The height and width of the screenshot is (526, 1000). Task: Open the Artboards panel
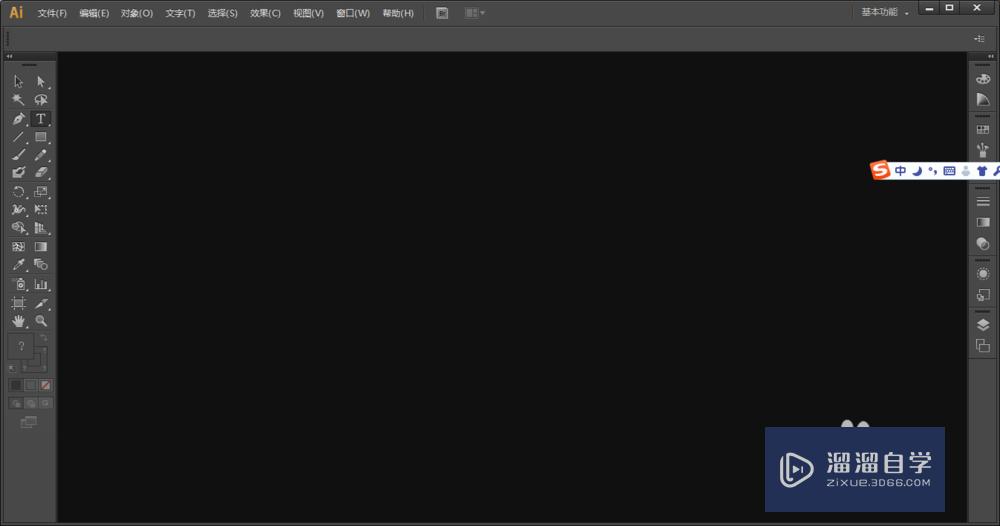pos(983,346)
